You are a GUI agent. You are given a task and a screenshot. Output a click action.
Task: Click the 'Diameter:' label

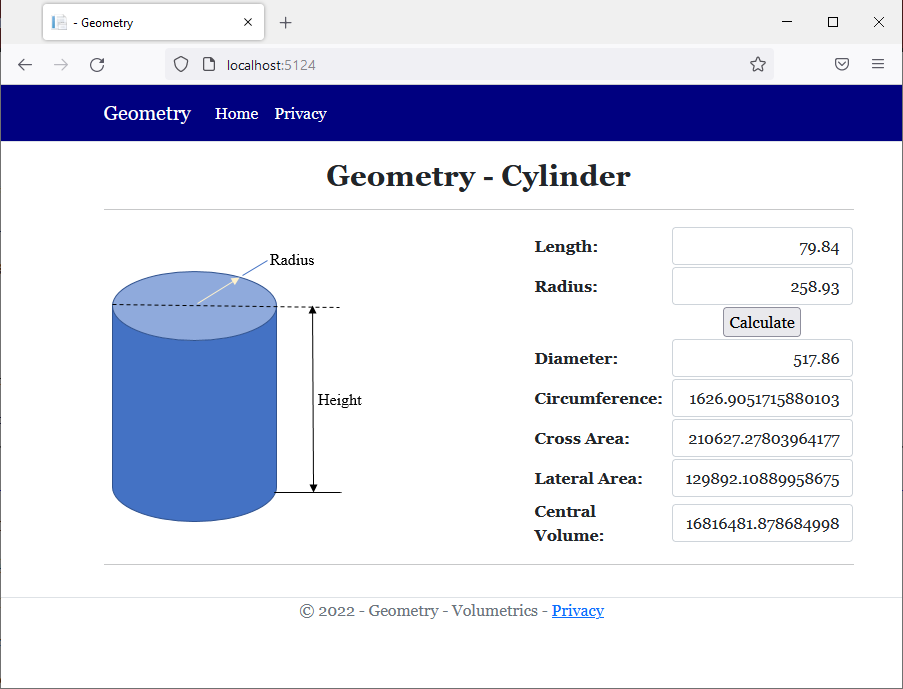[x=576, y=358]
